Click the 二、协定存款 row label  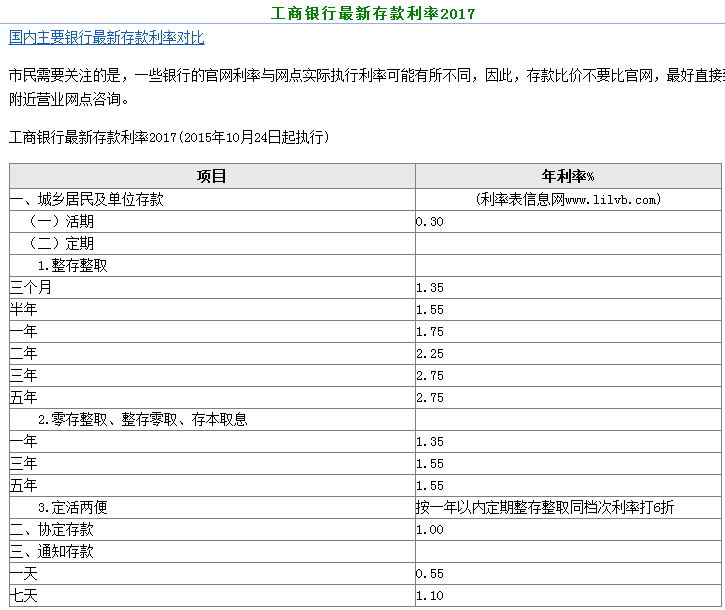pyautogui.click(x=52, y=530)
